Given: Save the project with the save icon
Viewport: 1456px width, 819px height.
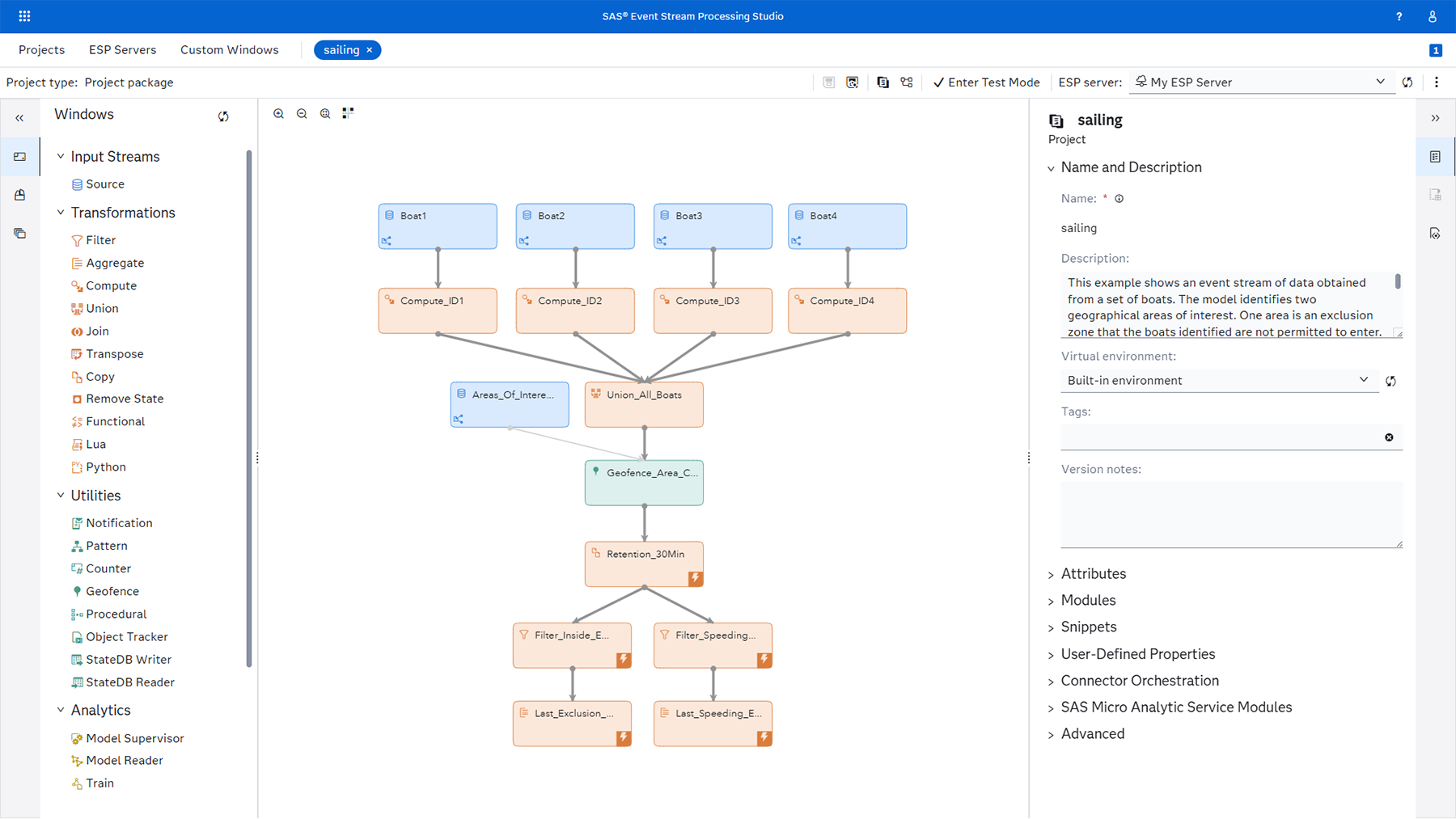Looking at the screenshot, I should [828, 82].
